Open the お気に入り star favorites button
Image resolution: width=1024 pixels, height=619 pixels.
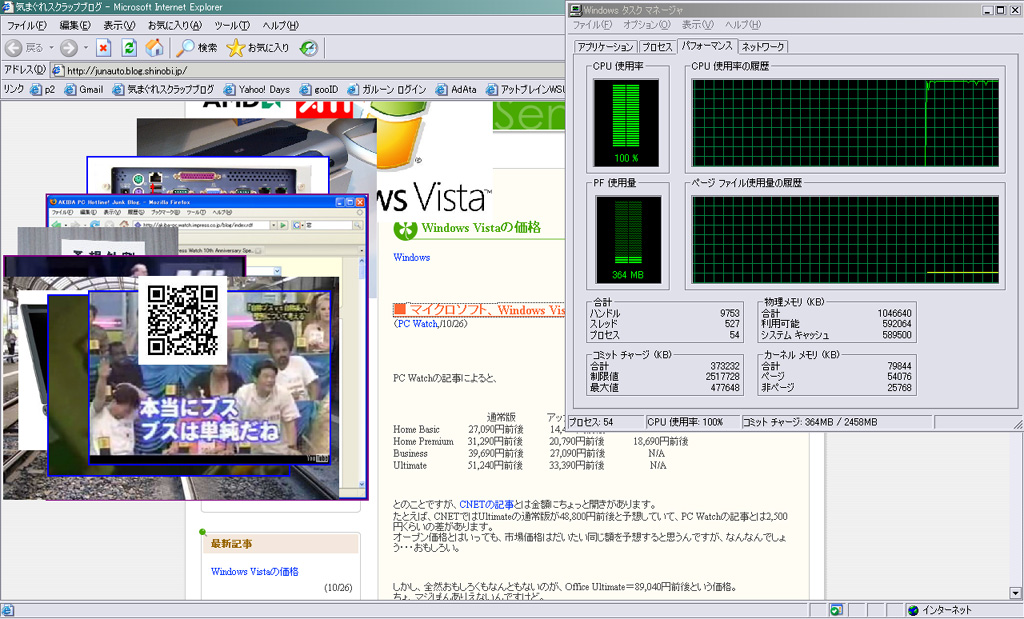point(257,48)
